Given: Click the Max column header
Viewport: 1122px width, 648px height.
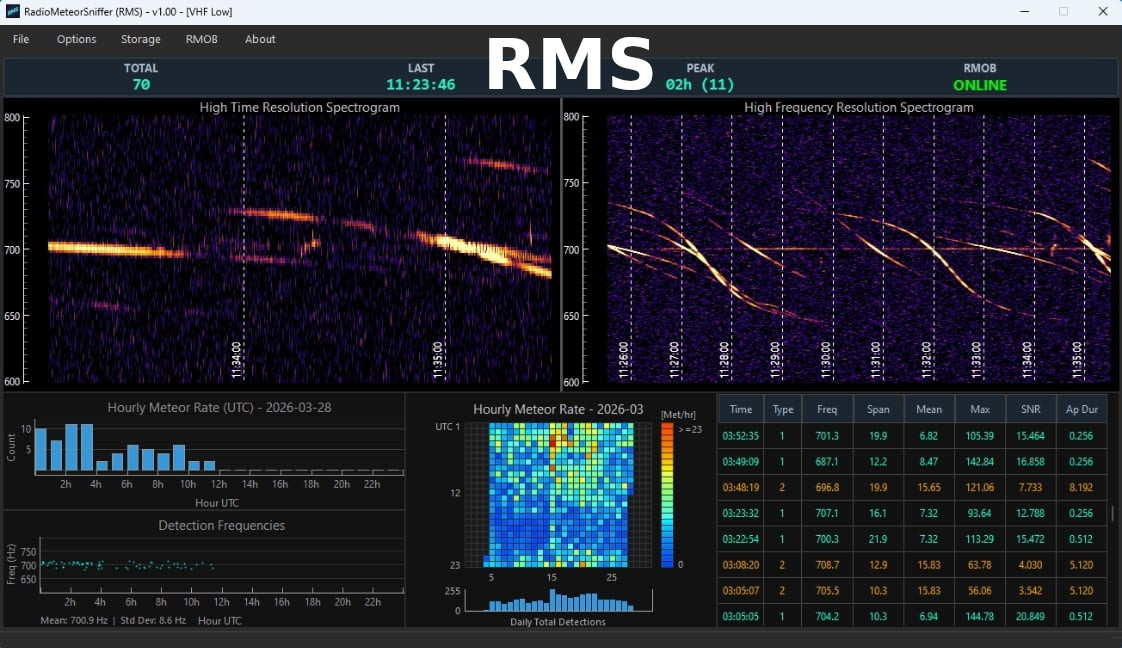Looking at the screenshot, I should pyautogui.click(x=980, y=409).
